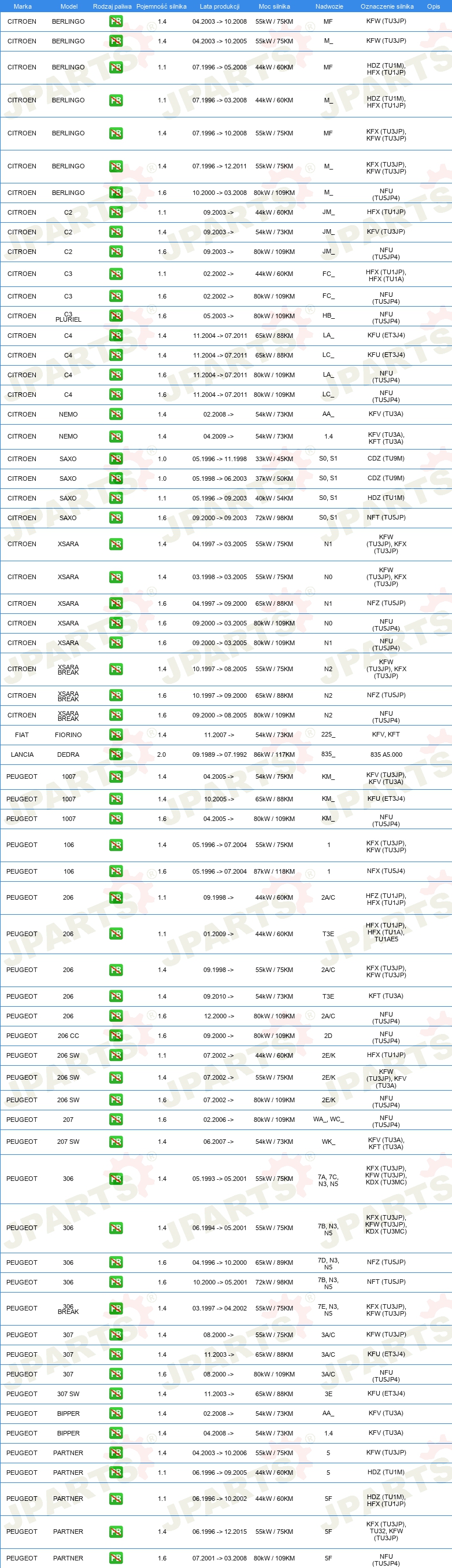452x1568 pixels.
Task: Click fuel icon in PEUGEOT 206 01.2009 row
Action: coord(116,934)
